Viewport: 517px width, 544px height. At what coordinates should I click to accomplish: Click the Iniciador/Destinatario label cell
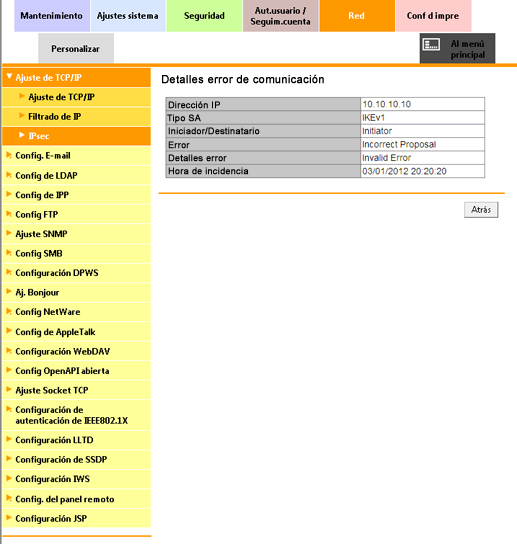coord(263,131)
